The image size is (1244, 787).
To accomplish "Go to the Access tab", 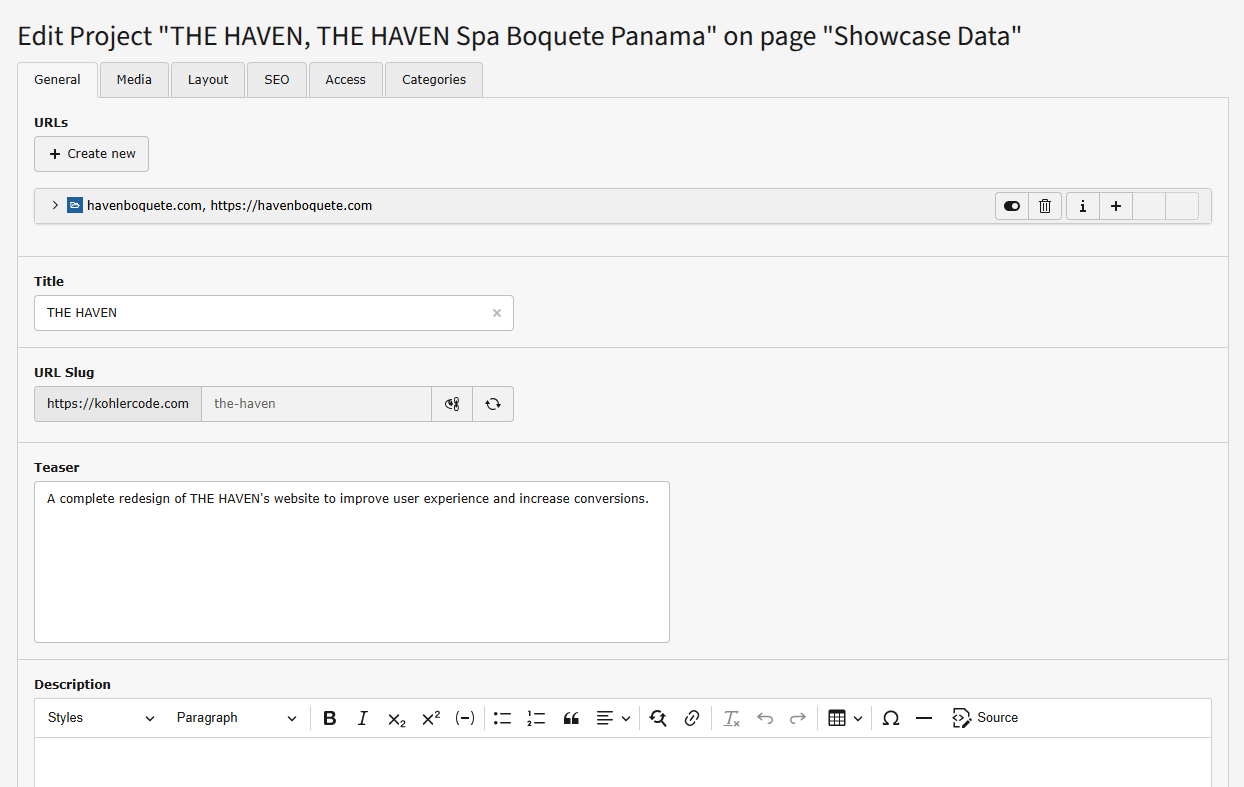I will (346, 80).
